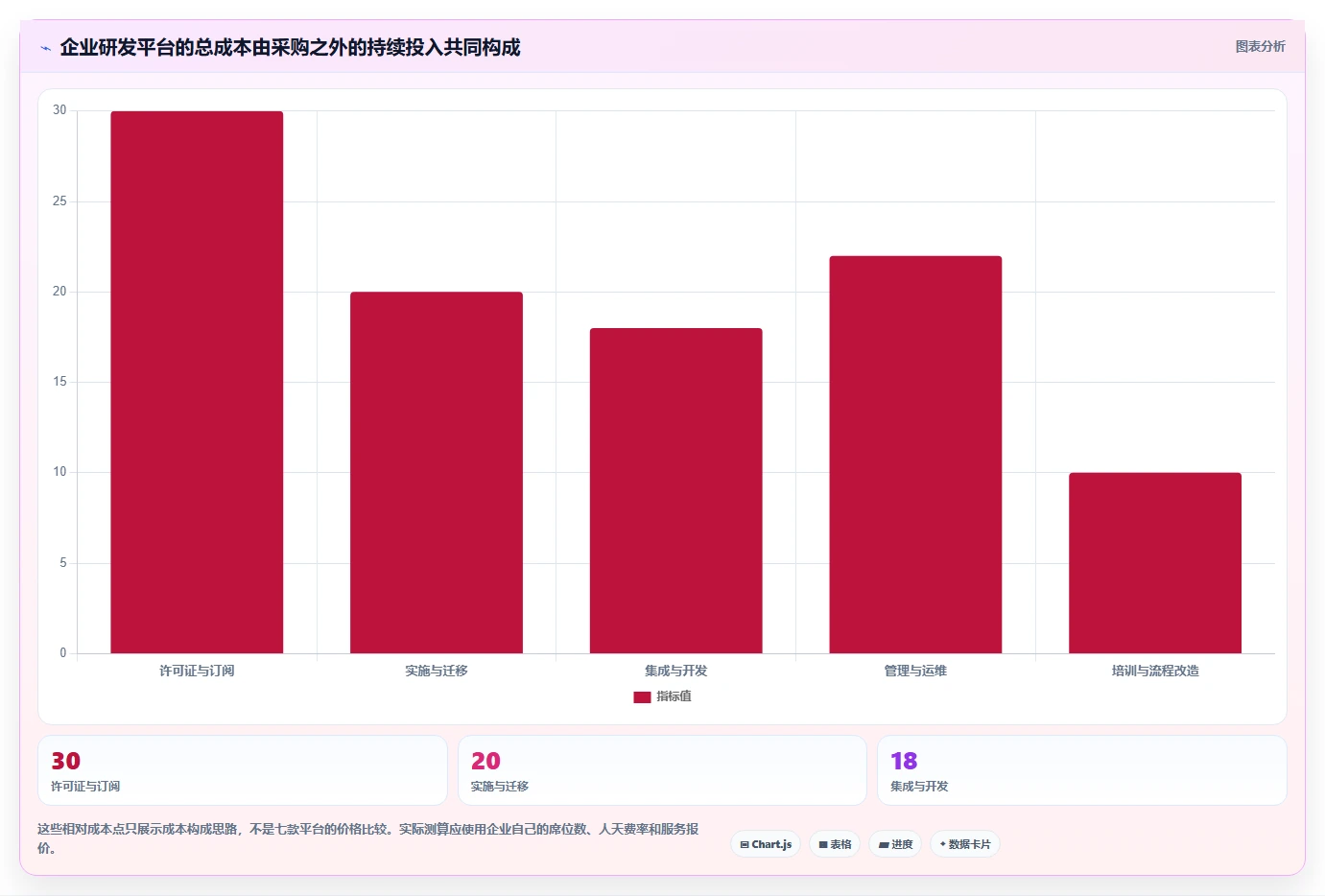Select the 许可证与订阅 bar in the chart
The height and width of the screenshot is (896, 1325).
(197, 382)
